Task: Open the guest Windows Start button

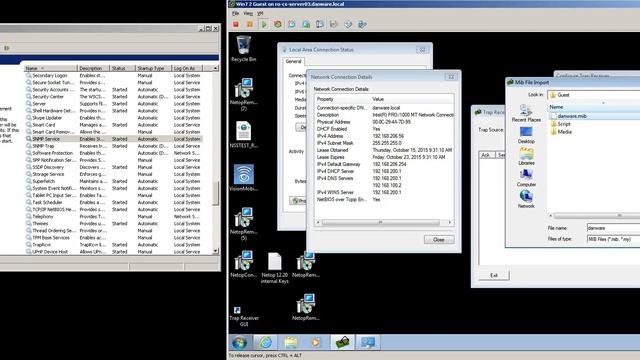Action: pos(240,342)
